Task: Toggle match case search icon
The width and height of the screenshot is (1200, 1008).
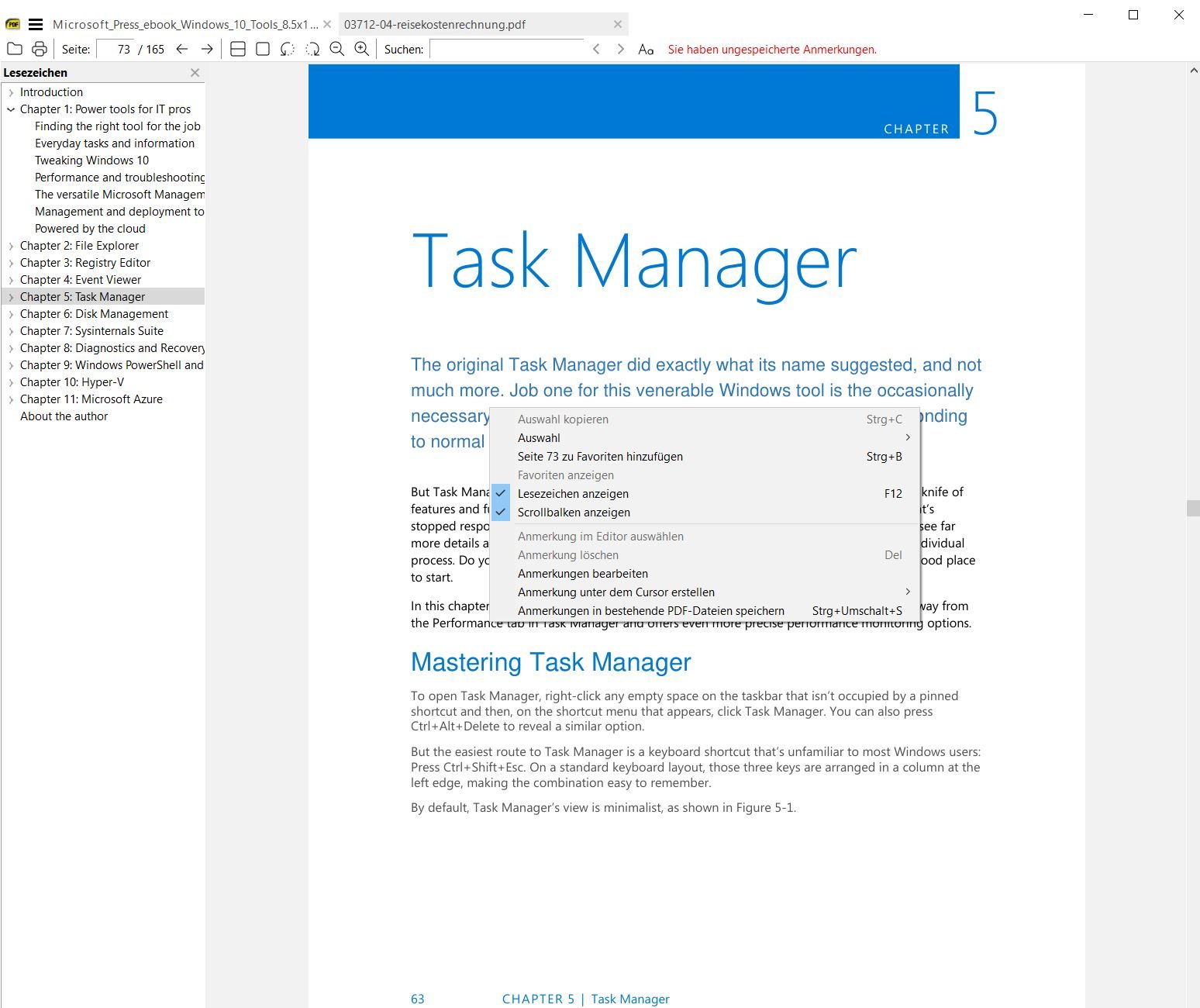Action: pyautogui.click(x=646, y=49)
